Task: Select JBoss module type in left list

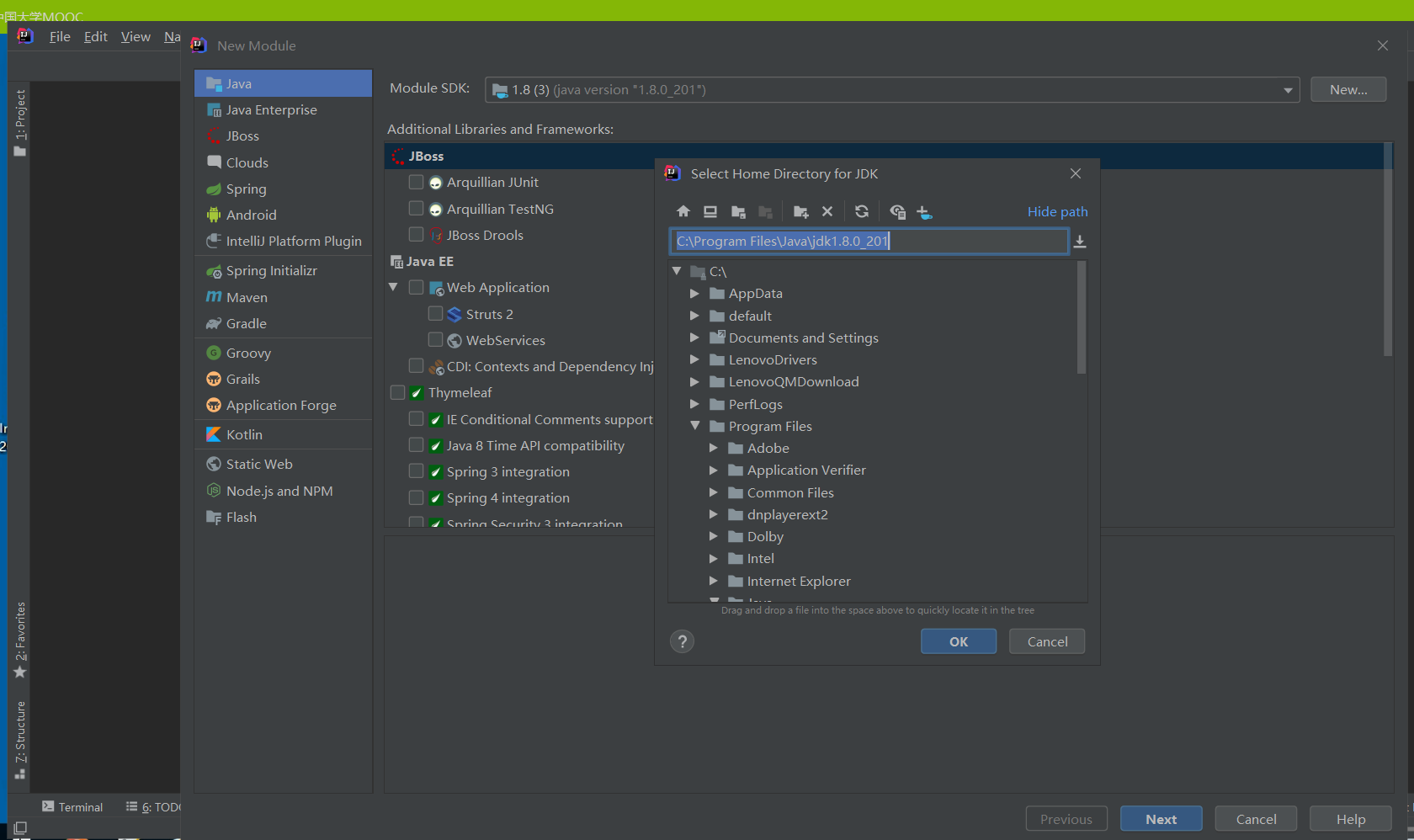Action: (283, 136)
